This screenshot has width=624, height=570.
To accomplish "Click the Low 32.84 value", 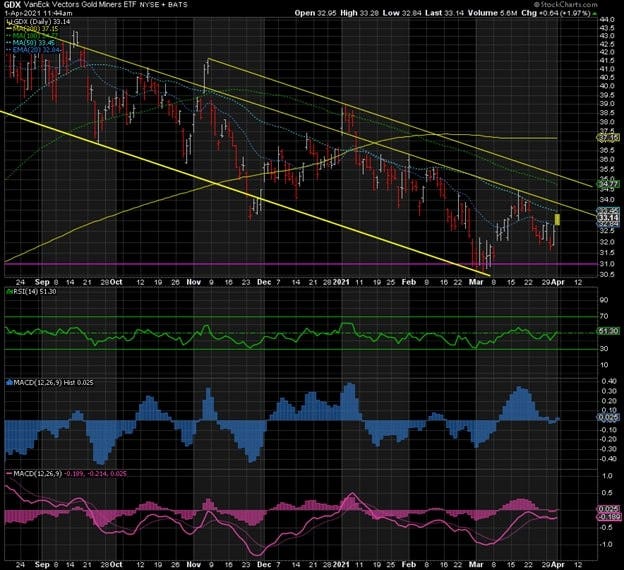I will (x=402, y=13).
